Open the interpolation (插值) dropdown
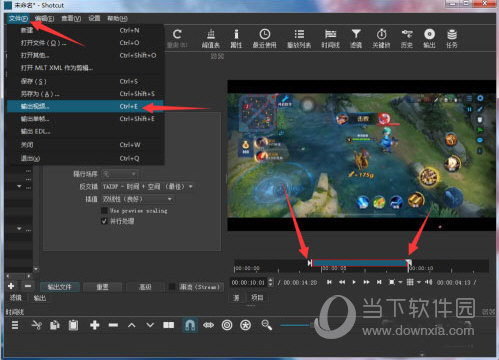This screenshot has width=499, height=360. (137, 199)
